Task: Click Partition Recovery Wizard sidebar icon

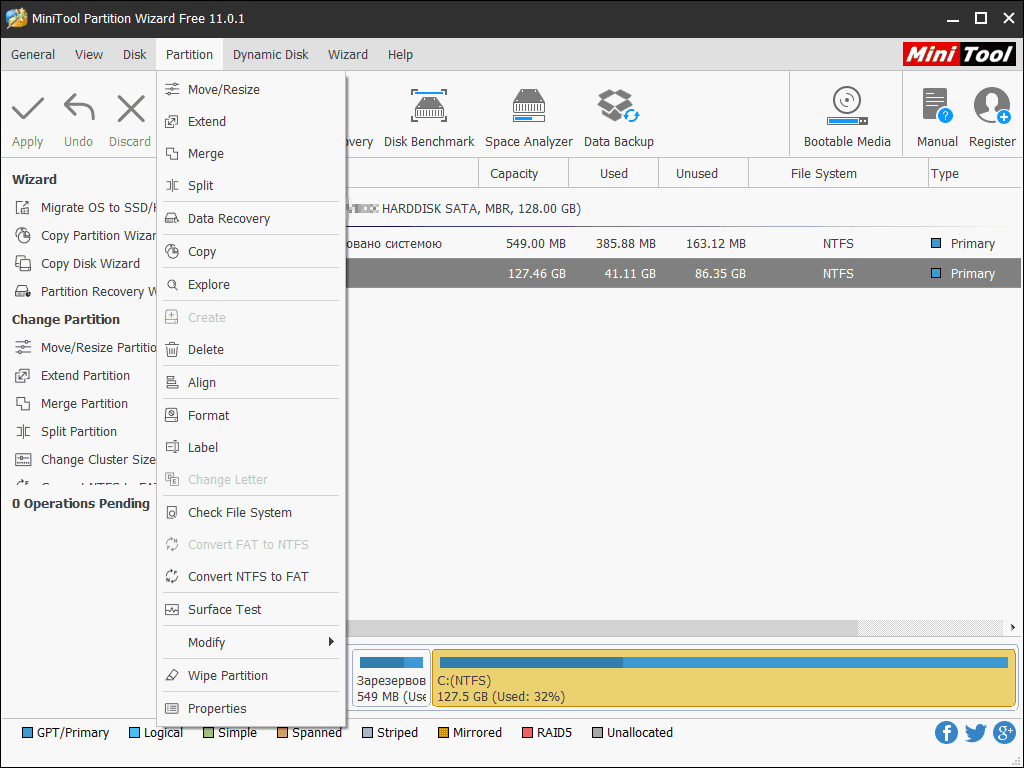Action: click(23, 292)
